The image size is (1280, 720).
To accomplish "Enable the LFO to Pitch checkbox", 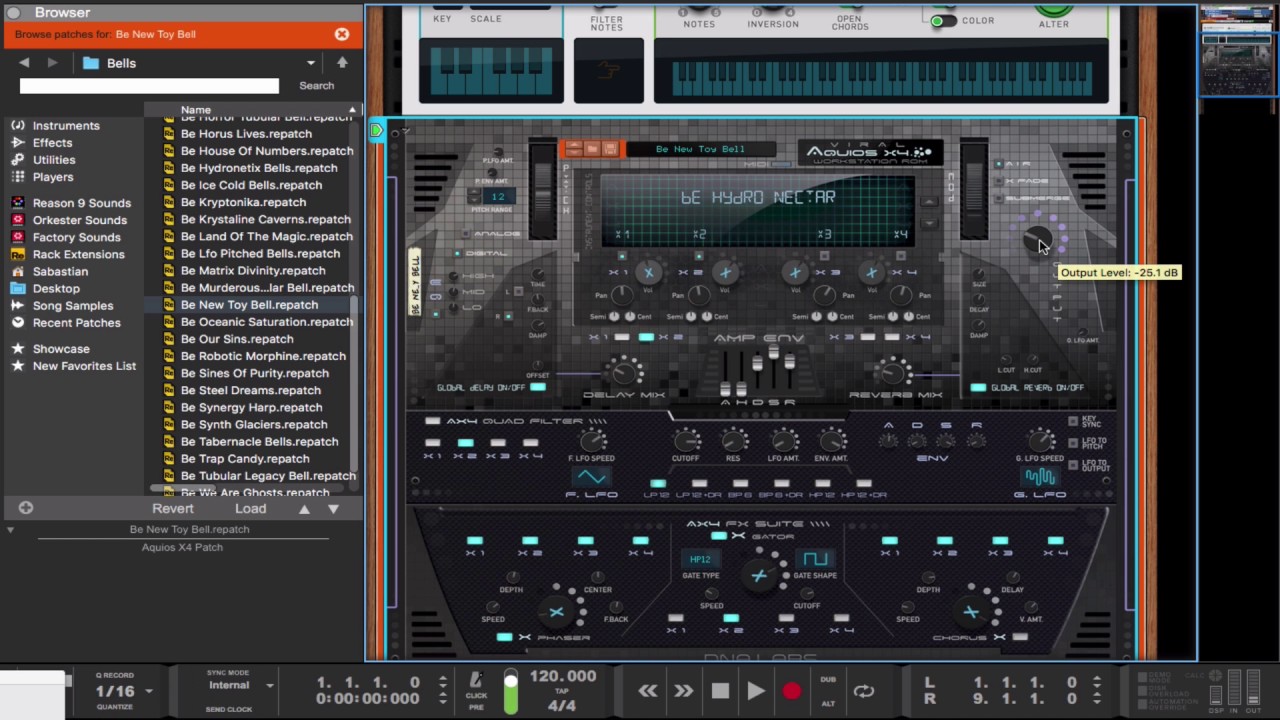I will [1073, 442].
